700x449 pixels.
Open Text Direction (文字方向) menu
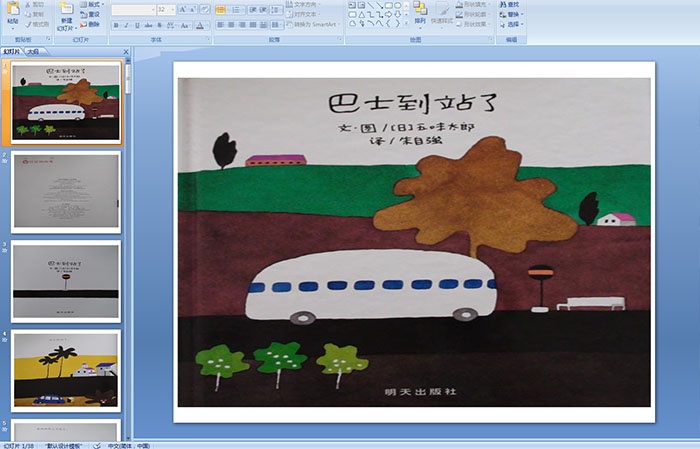click(303, 4)
